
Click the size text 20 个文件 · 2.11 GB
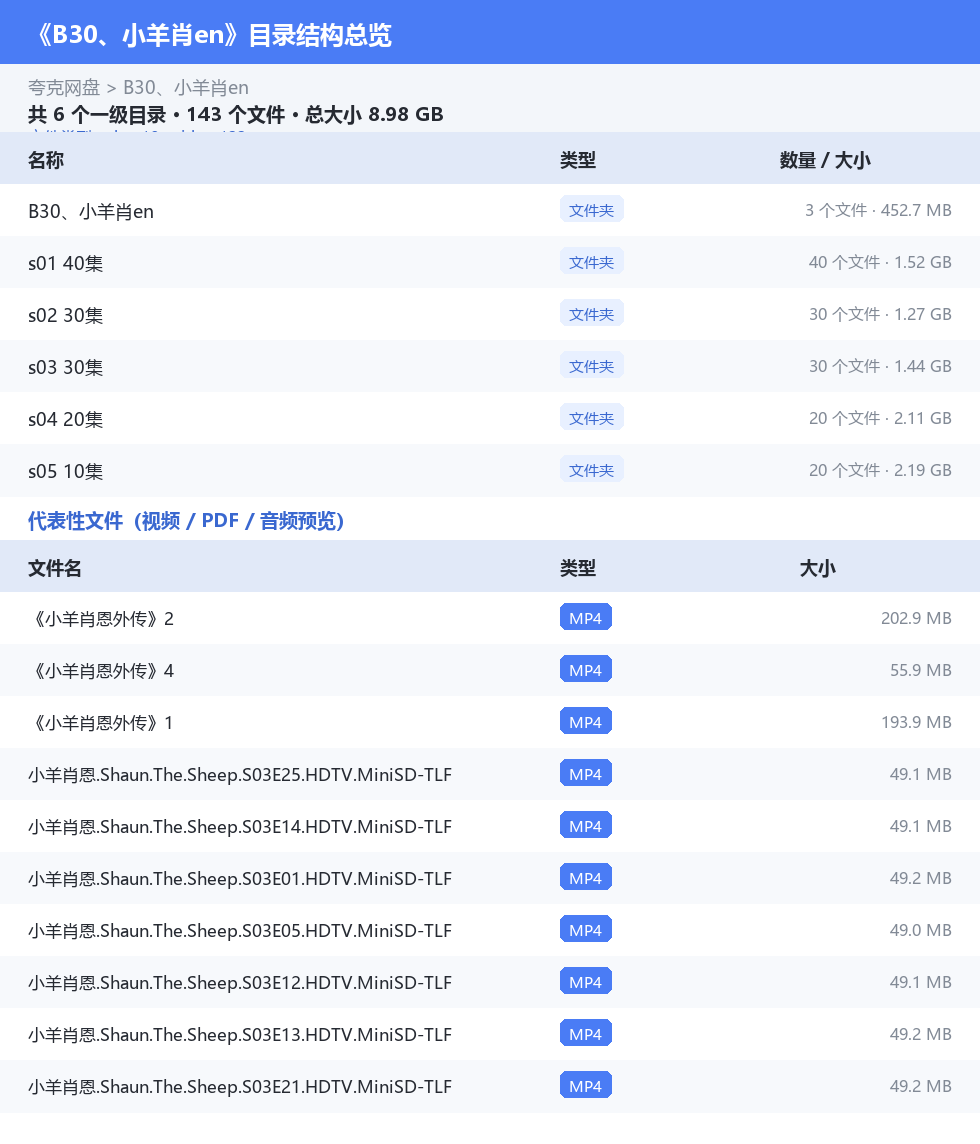(x=880, y=418)
